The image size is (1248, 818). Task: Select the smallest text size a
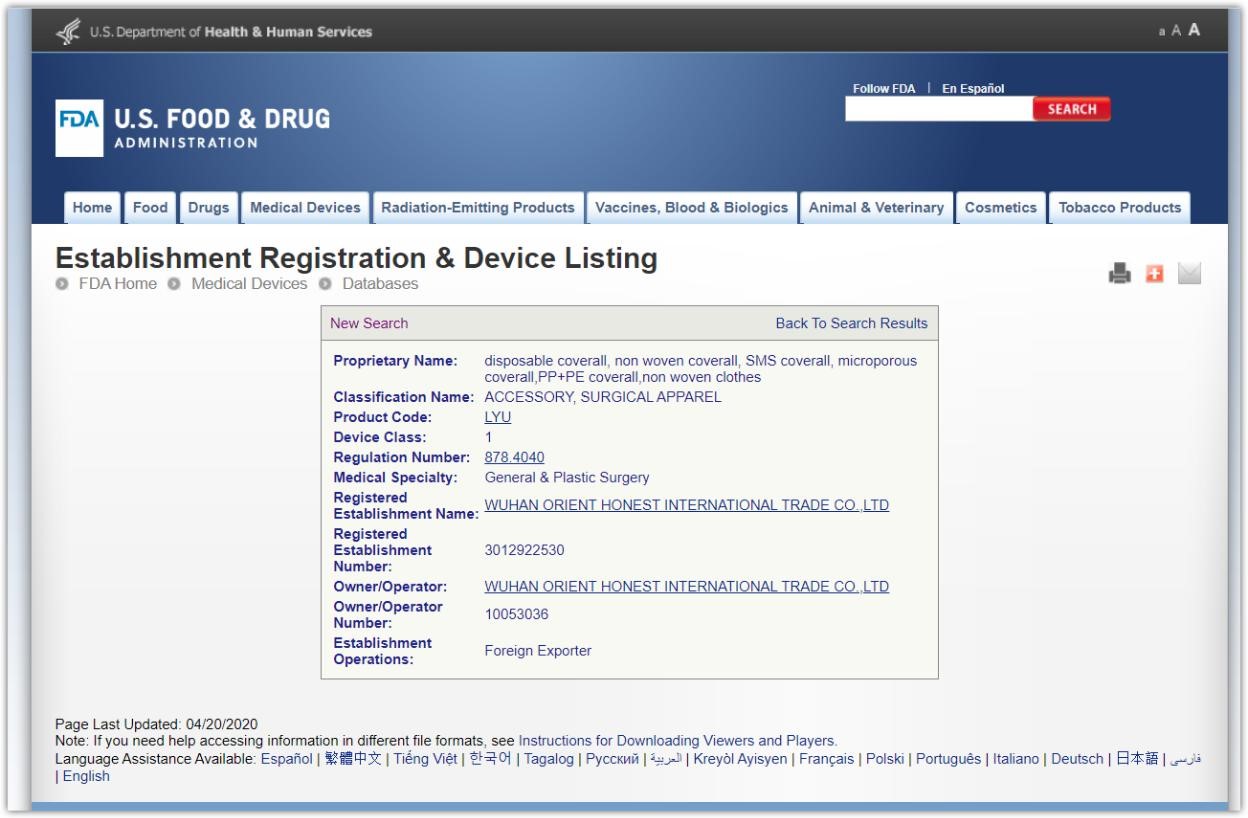(x=1162, y=32)
